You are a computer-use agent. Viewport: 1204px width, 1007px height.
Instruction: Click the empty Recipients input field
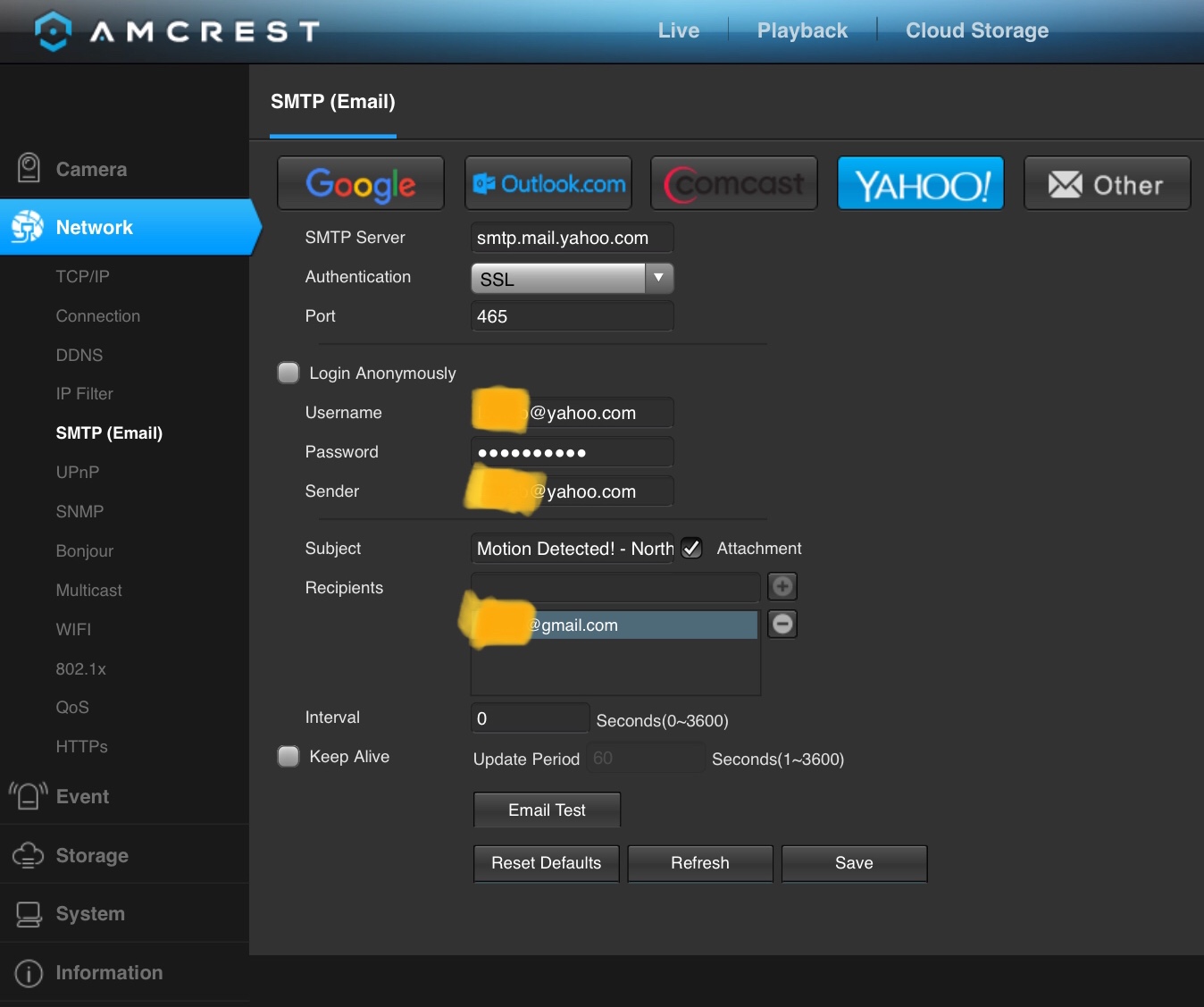click(x=615, y=587)
